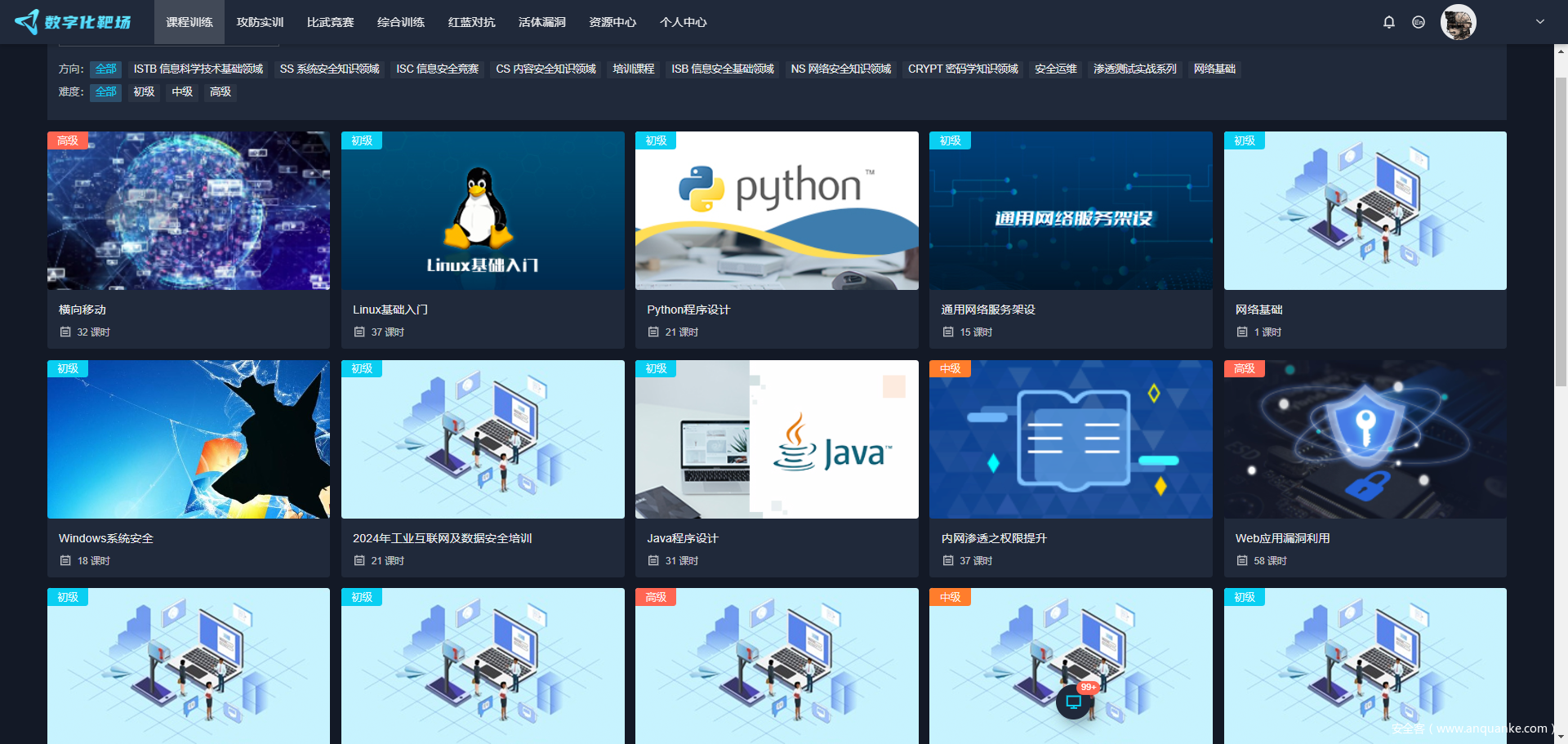
Task: Click the 初级 badge on Java程序设计 card
Action: coord(656,369)
